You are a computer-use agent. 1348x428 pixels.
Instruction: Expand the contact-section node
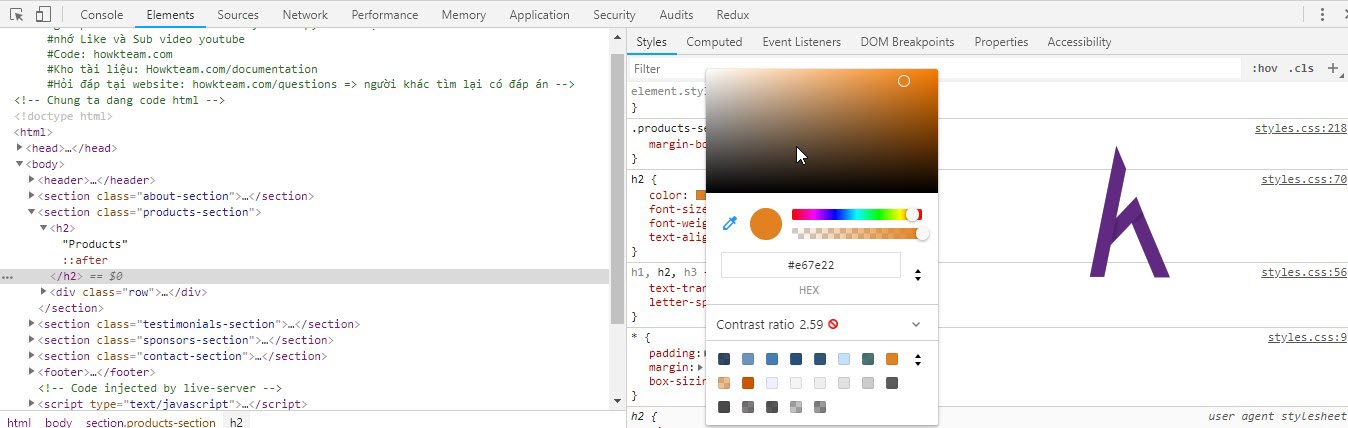(x=32, y=356)
